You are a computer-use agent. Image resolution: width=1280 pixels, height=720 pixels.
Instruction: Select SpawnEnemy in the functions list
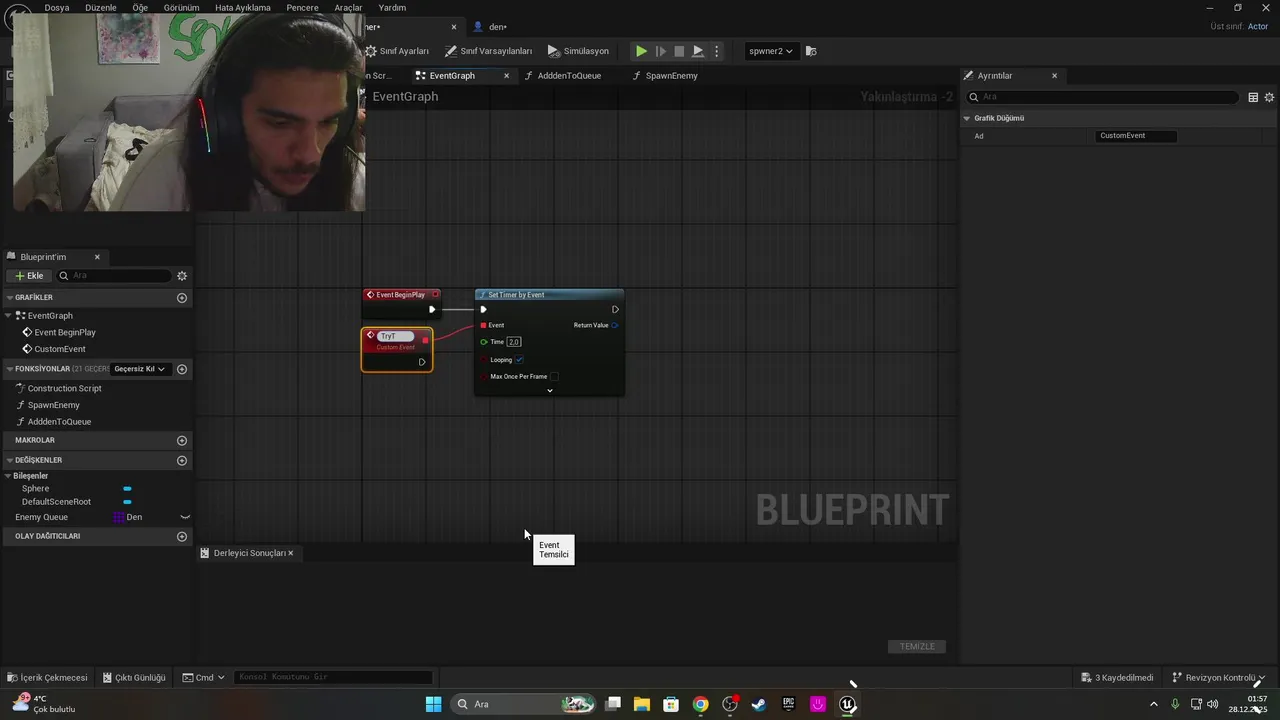tap(53, 405)
